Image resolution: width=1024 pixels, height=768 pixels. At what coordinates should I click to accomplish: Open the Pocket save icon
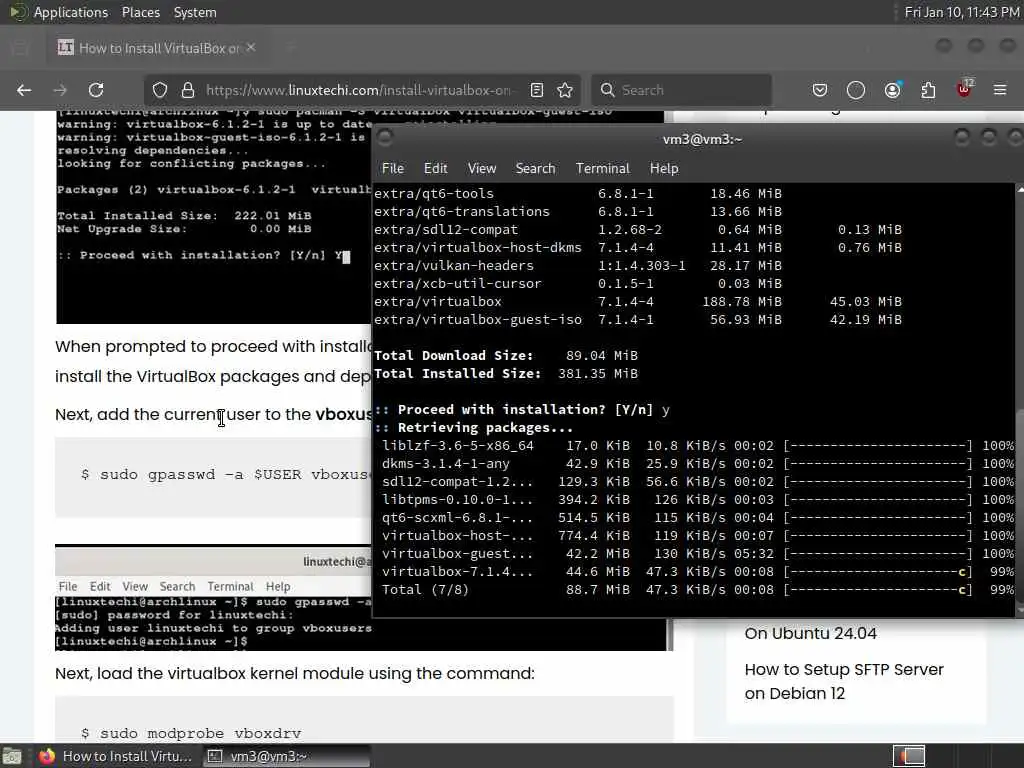point(820,90)
